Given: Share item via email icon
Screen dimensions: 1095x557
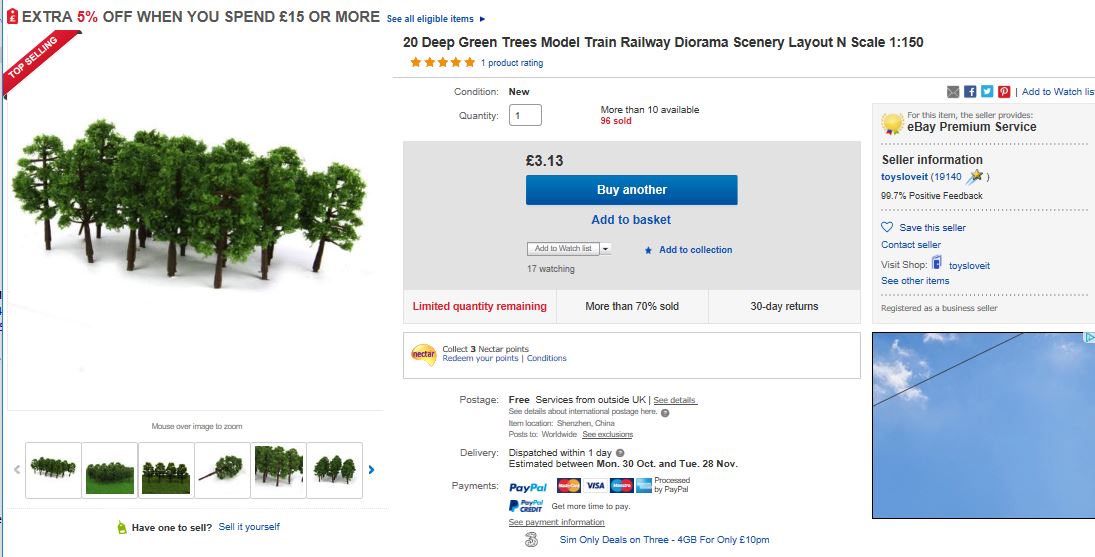Looking at the screenshot, I should click(953, 92).
